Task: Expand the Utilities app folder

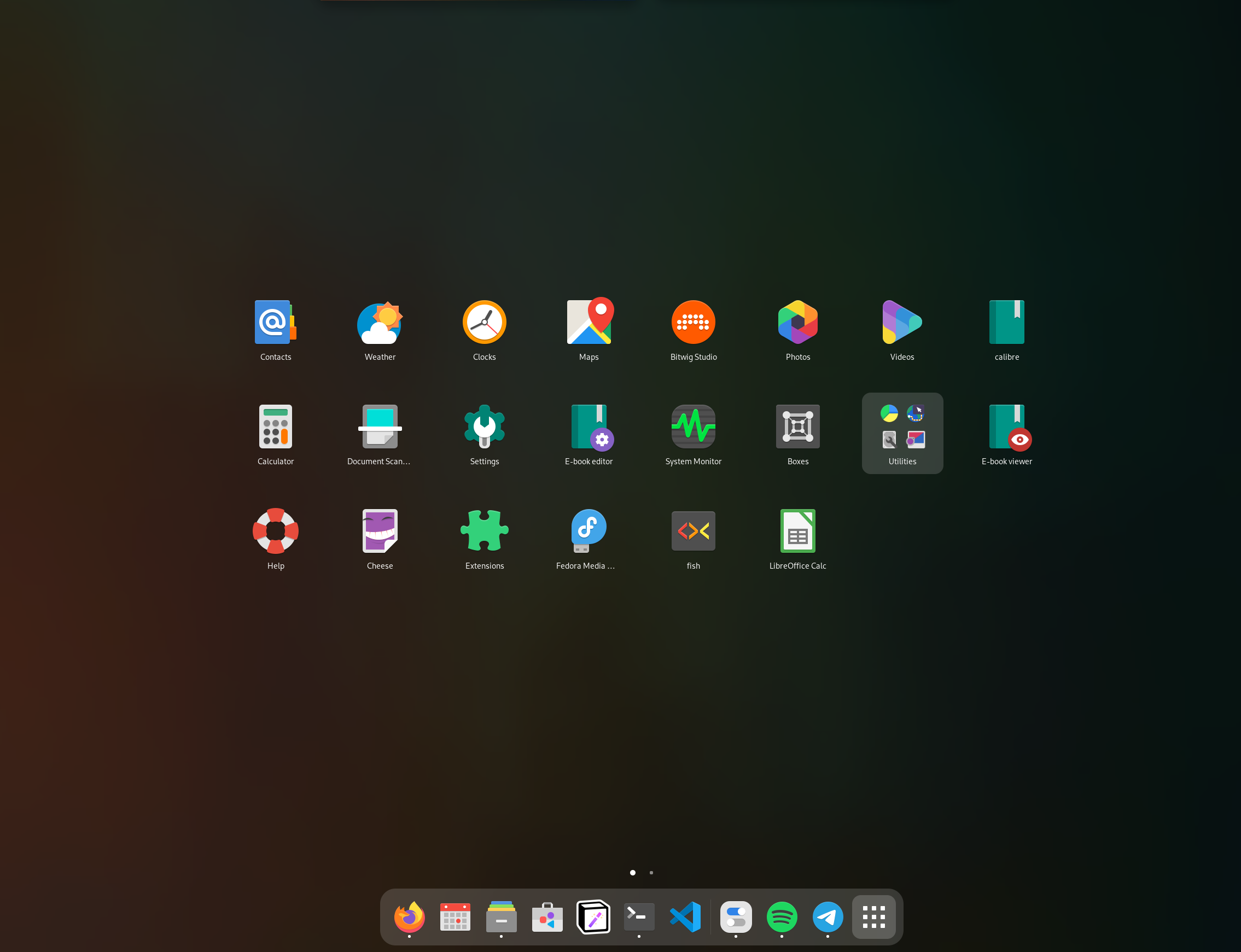Action: click(x=902, y=433)
